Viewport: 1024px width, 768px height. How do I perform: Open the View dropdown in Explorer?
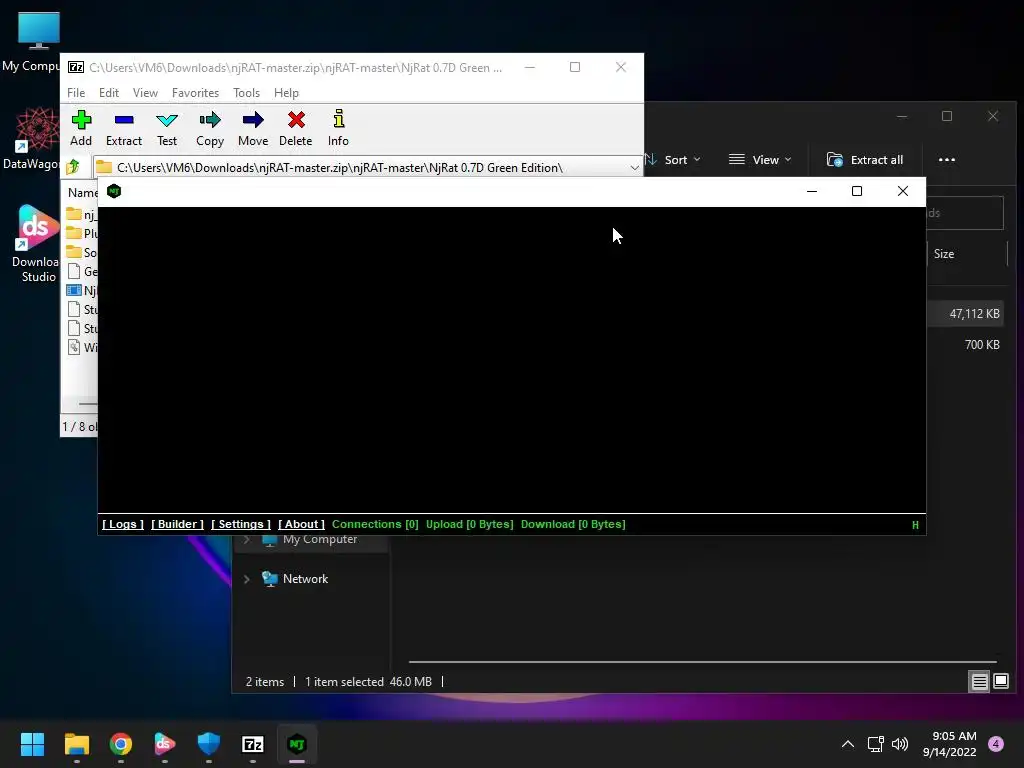coord(760,160)
